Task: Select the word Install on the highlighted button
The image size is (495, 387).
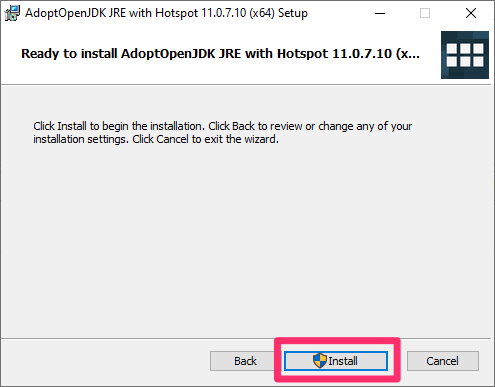Action: tap(343, 361)
